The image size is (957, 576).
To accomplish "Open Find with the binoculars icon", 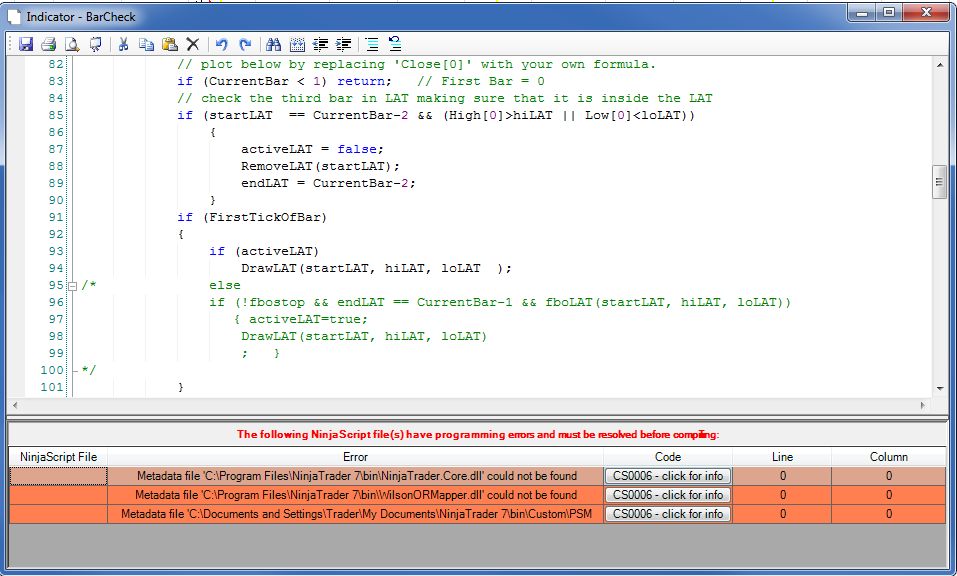I will coord(273,44).
